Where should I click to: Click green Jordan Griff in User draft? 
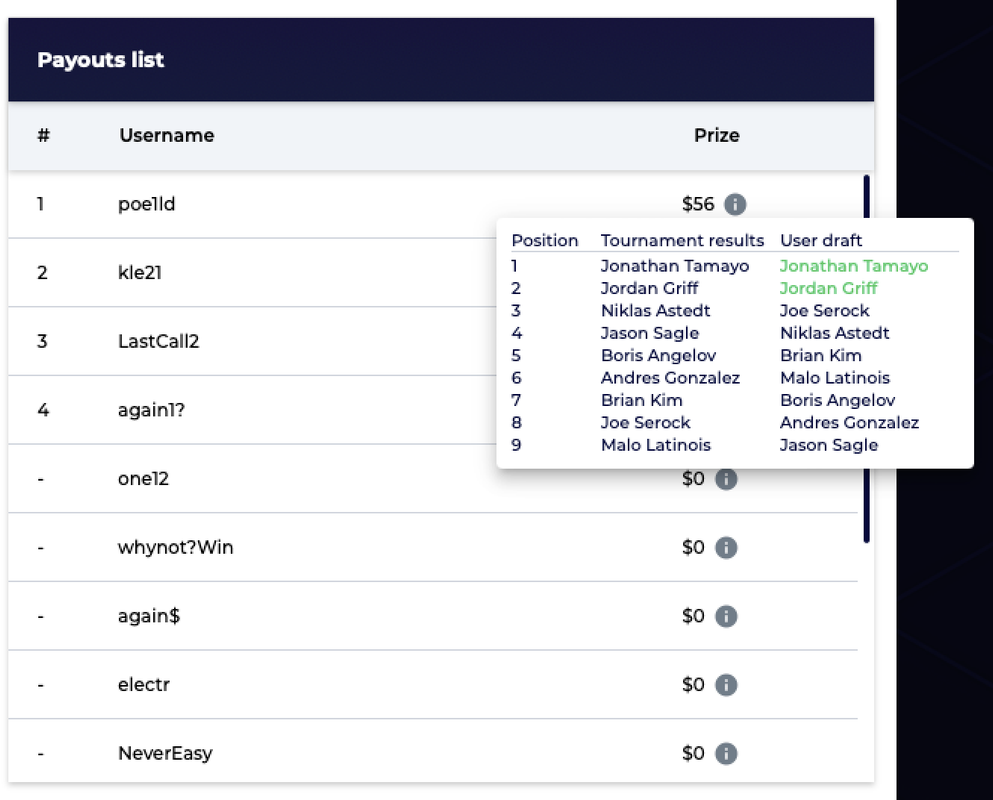pyautogui.click(x=828, y=288)
